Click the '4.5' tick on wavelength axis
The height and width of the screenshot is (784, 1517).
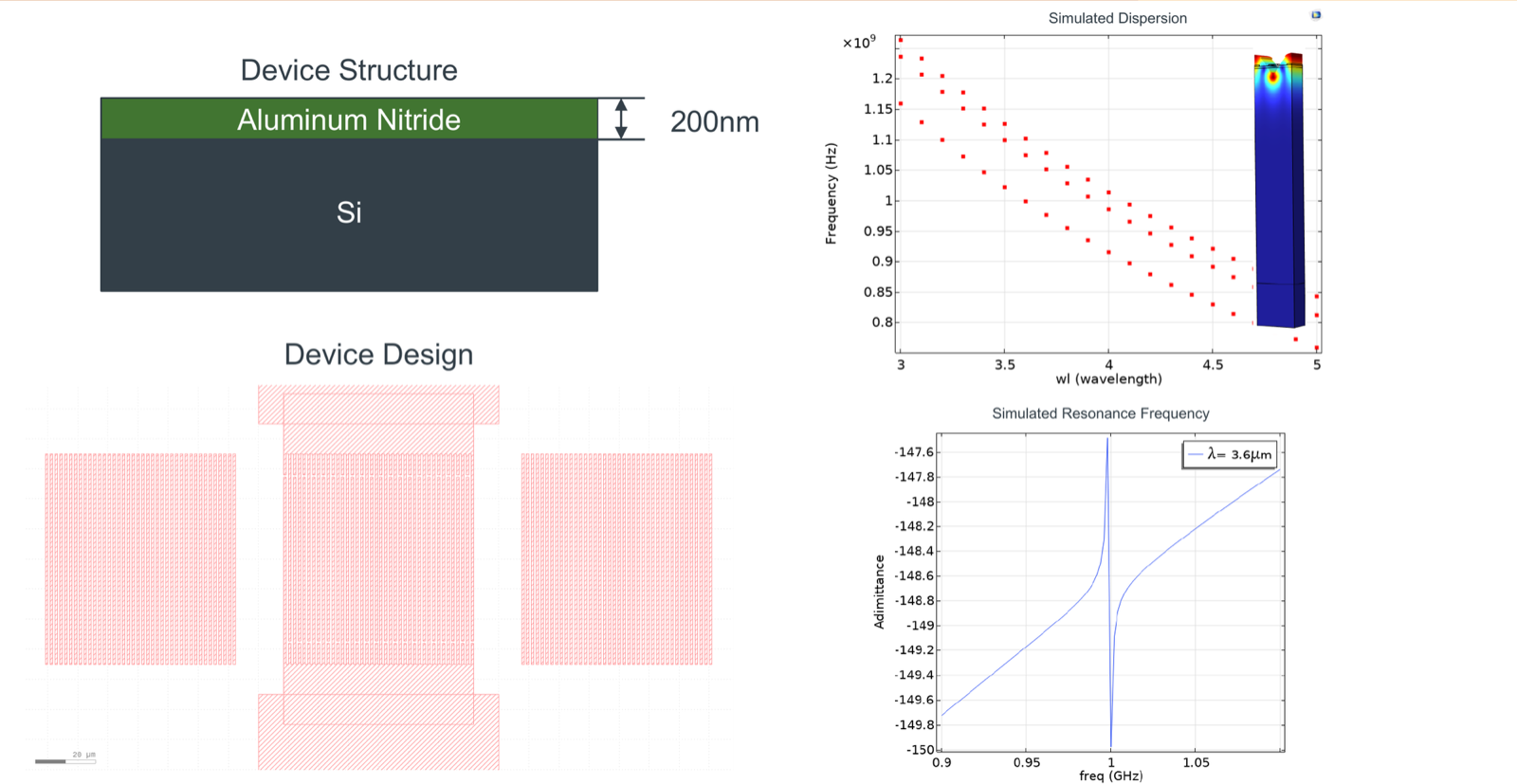[1213, 364]
